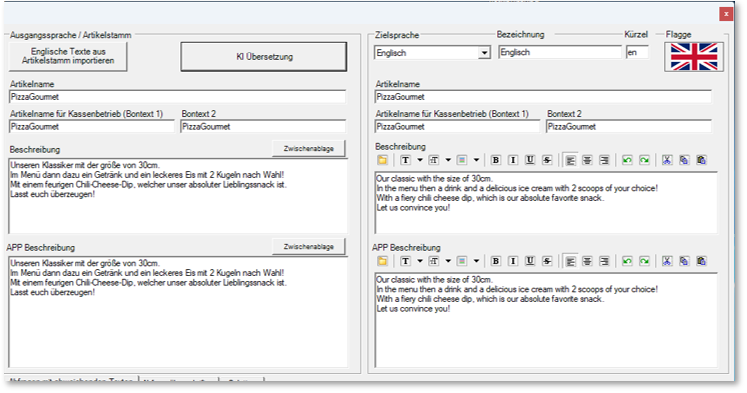Screen dimensions: 747x393
Task: Align text right in Beschreibung toolbar
Action: coord(604,160)
